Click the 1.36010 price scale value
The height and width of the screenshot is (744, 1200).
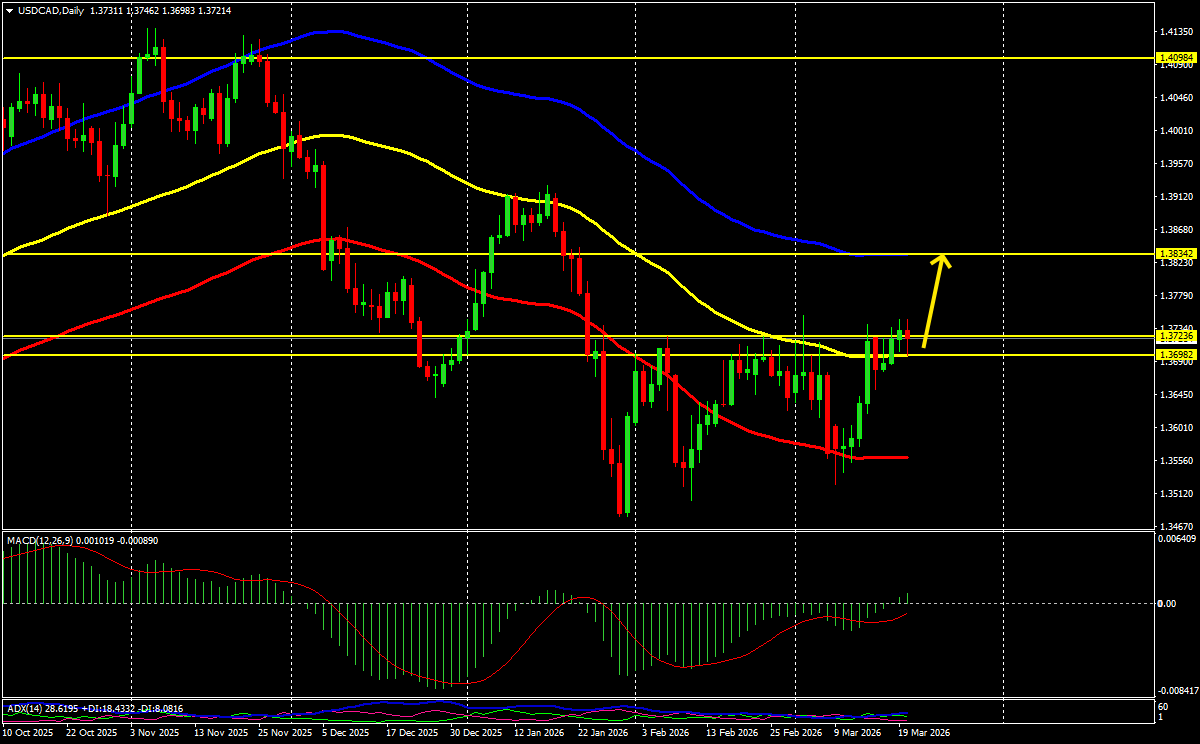coord(1176,427)
